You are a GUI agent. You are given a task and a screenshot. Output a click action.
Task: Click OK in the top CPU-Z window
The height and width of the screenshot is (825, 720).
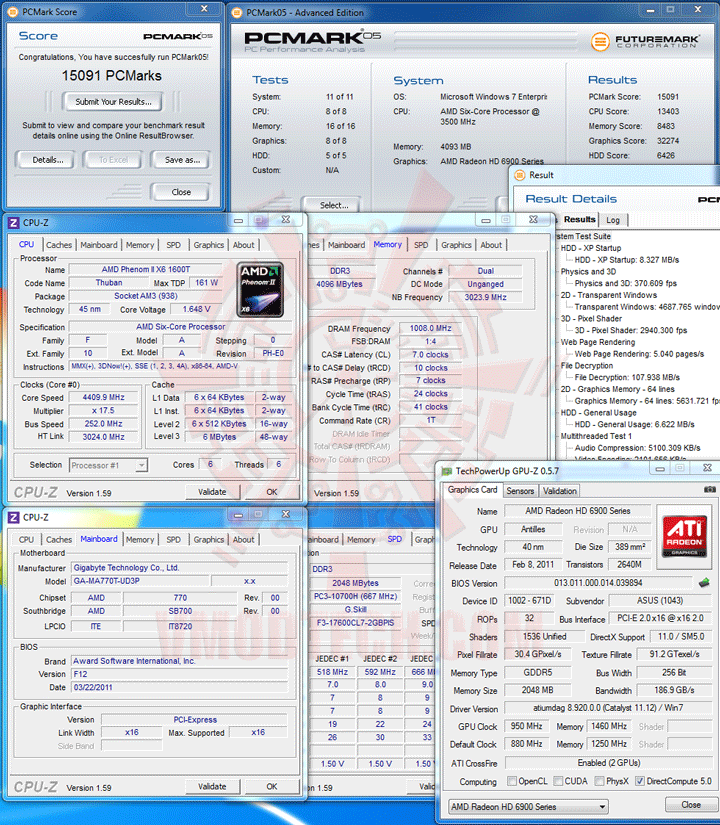(272, 492)
